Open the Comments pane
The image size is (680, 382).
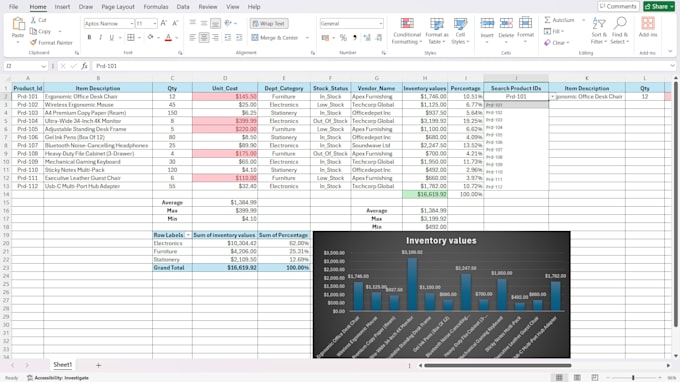[x=618, y=7]
